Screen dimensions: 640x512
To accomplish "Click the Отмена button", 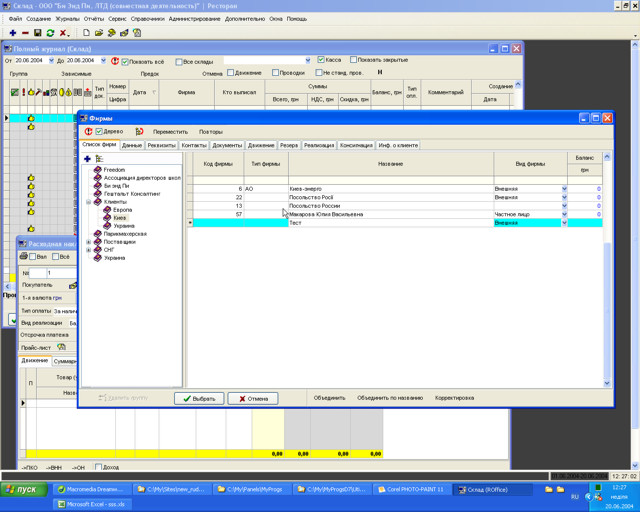I will (x=253, y=398).
